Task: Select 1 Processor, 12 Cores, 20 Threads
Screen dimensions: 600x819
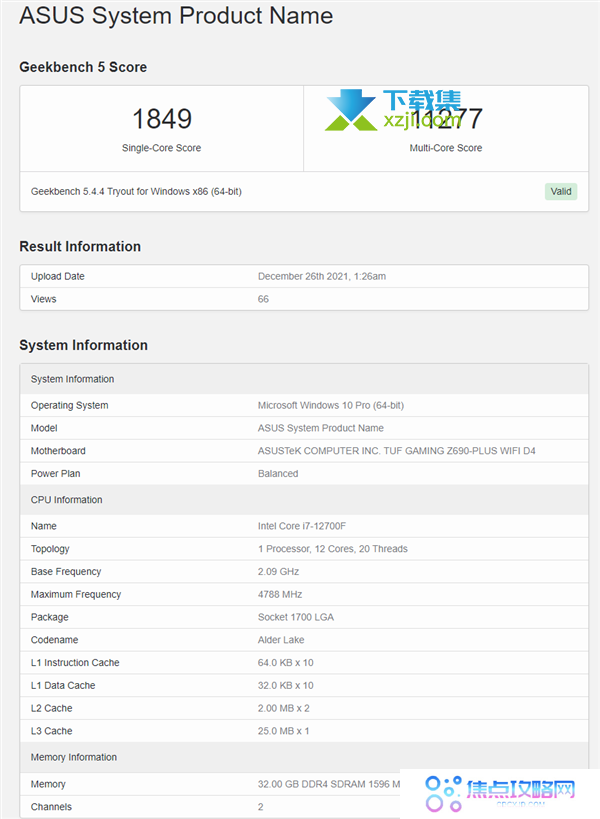Action: tap(333, 549)
